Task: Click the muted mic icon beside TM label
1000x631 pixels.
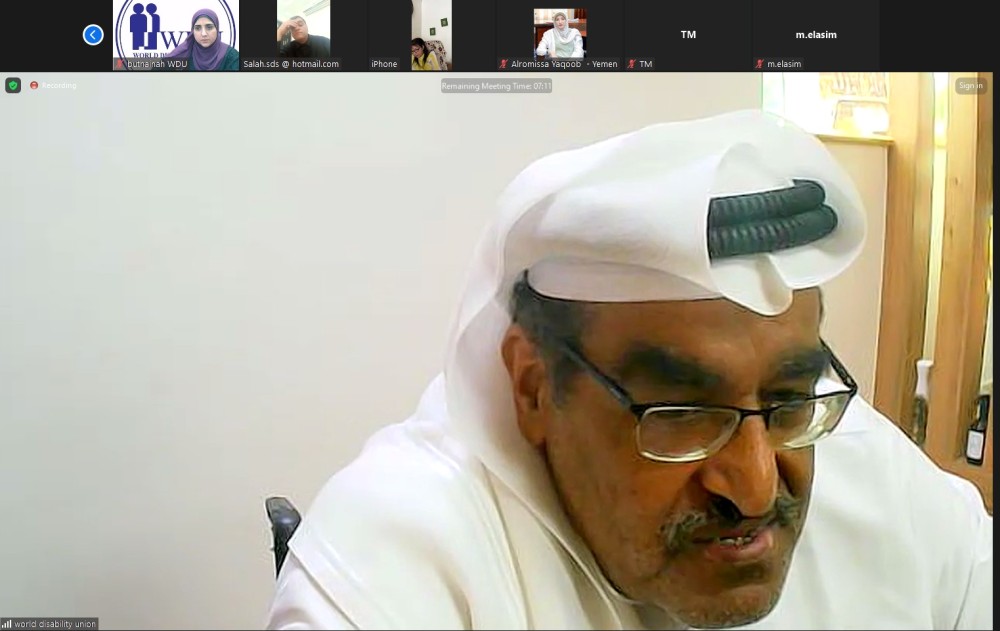Action: point(631,64)
